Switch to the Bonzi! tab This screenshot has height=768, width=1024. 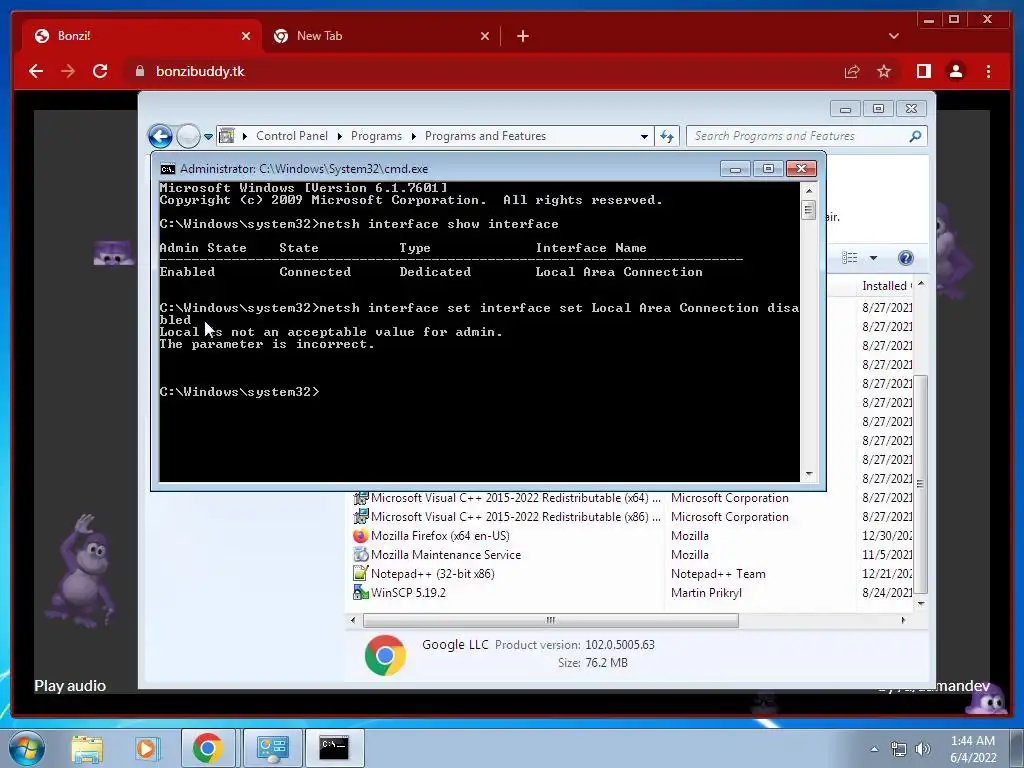(140, 36)
